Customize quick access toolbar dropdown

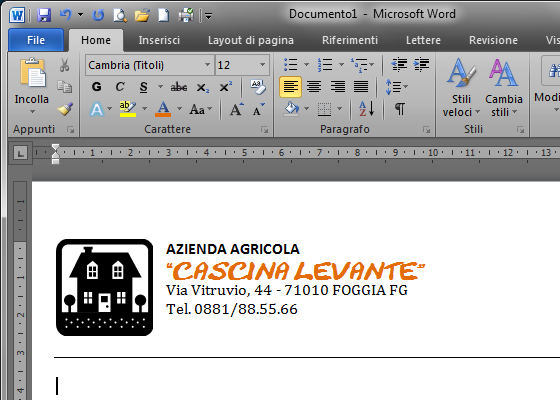[x=209, y=16]
